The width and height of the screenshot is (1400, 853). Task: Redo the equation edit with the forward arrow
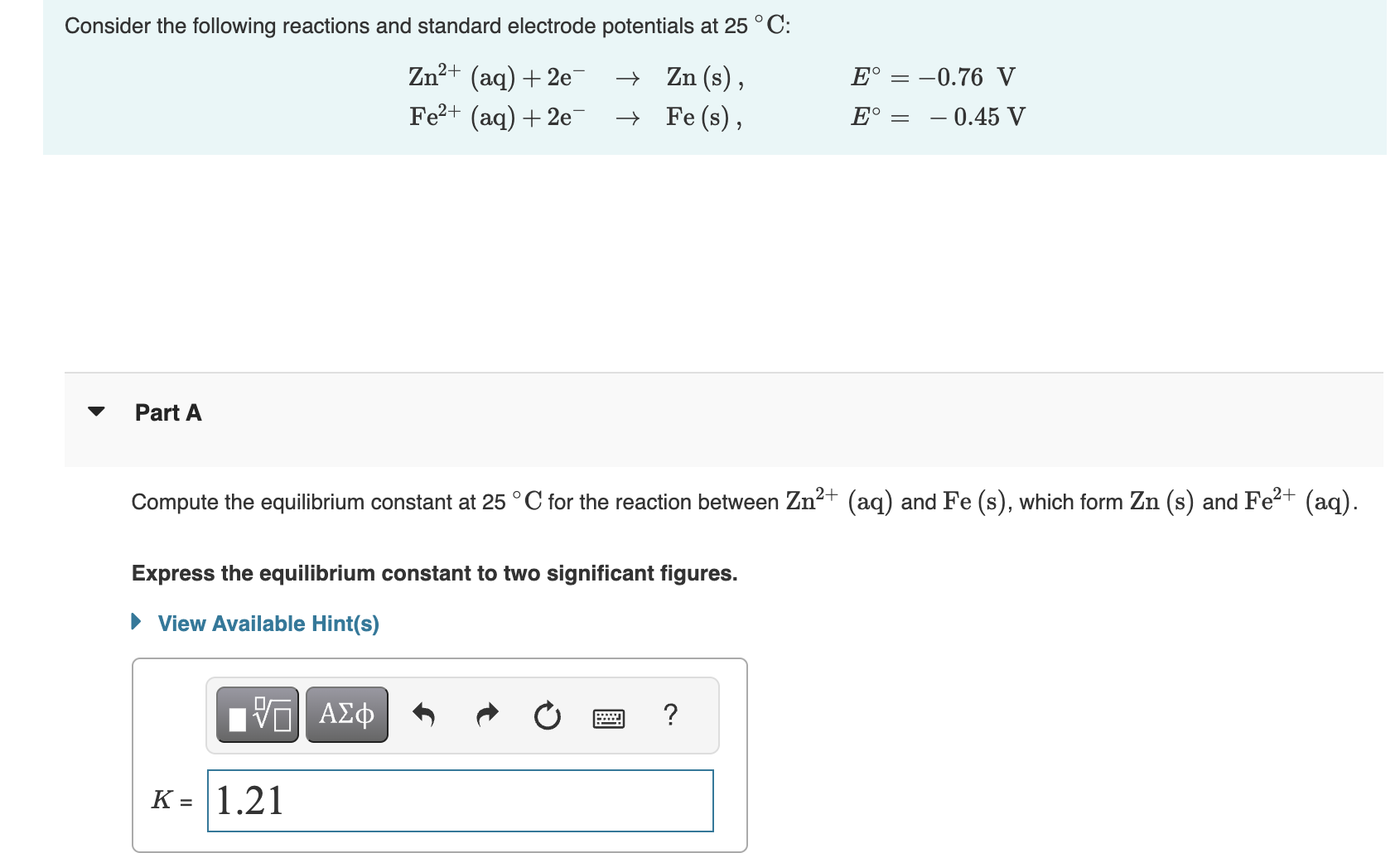point(487,715)
